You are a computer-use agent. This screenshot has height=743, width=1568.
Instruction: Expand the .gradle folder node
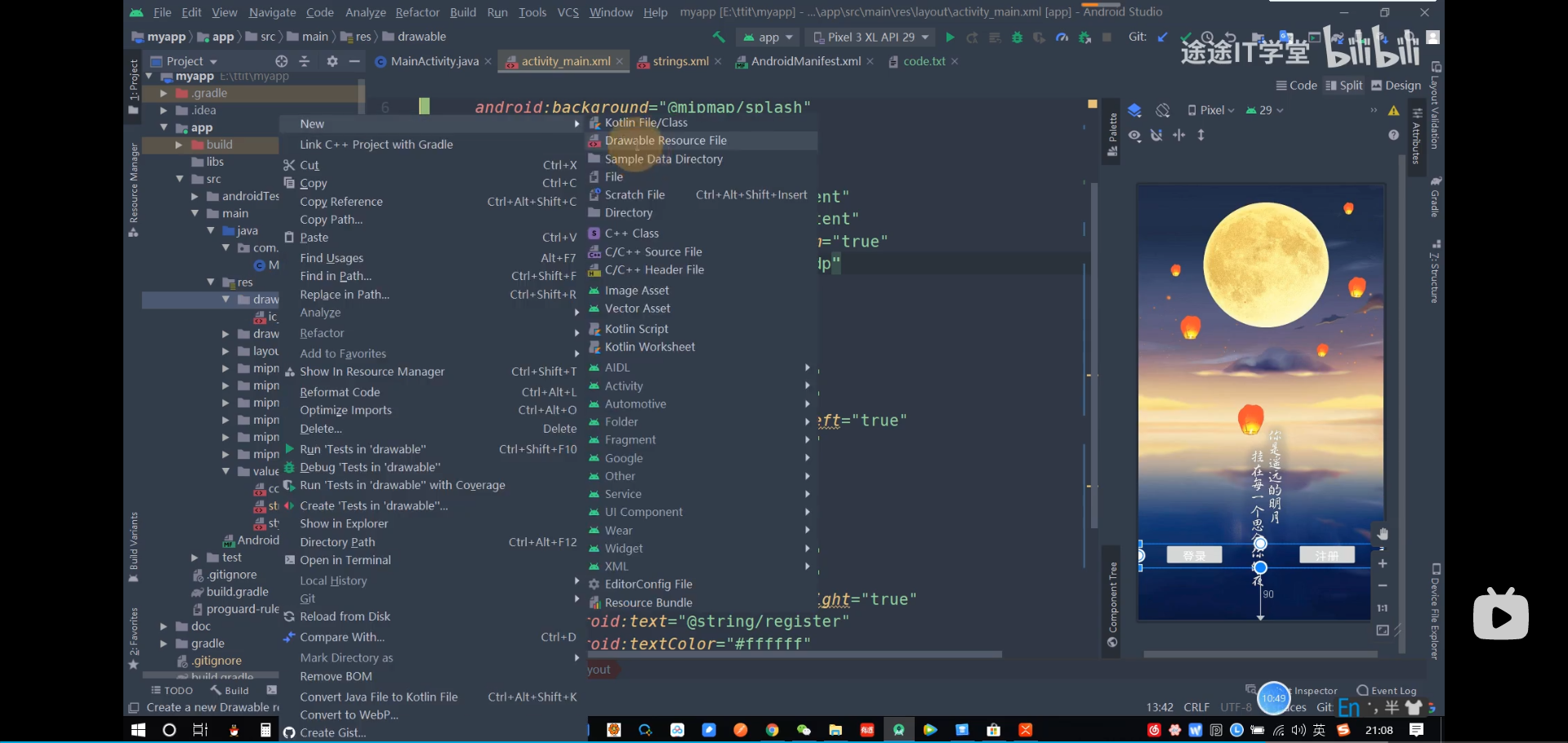pyautogui.click(x=164, y=93)
